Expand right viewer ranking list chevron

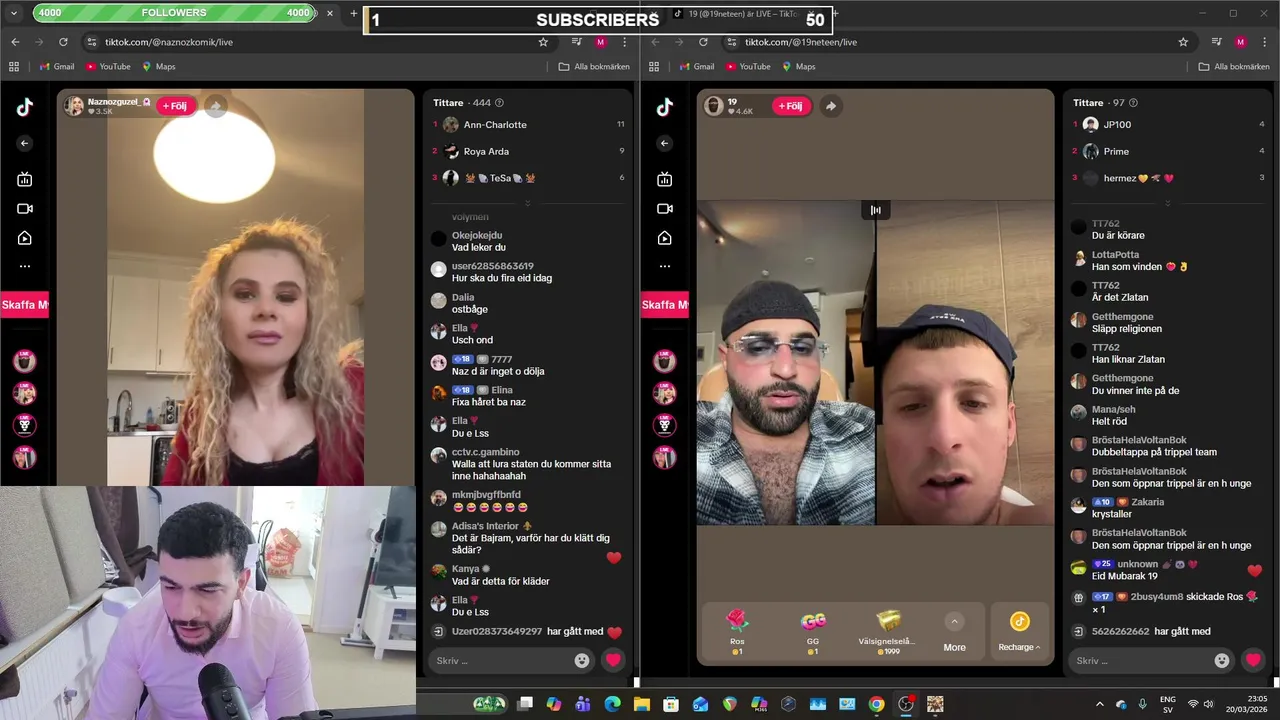click(x=1167, y=203)
